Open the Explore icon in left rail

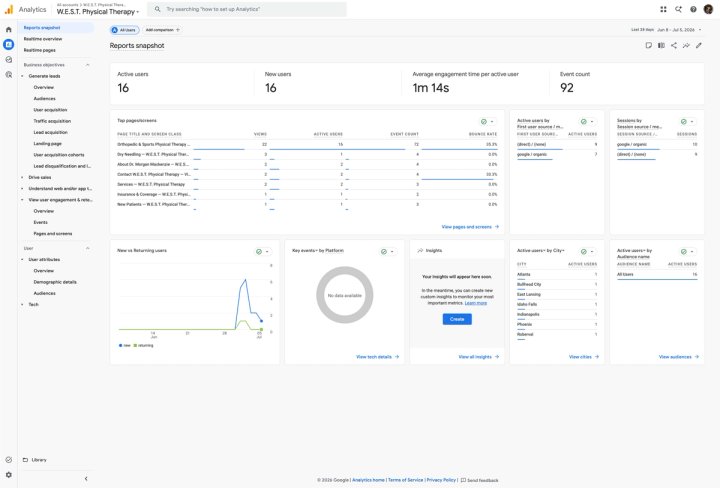8,60
